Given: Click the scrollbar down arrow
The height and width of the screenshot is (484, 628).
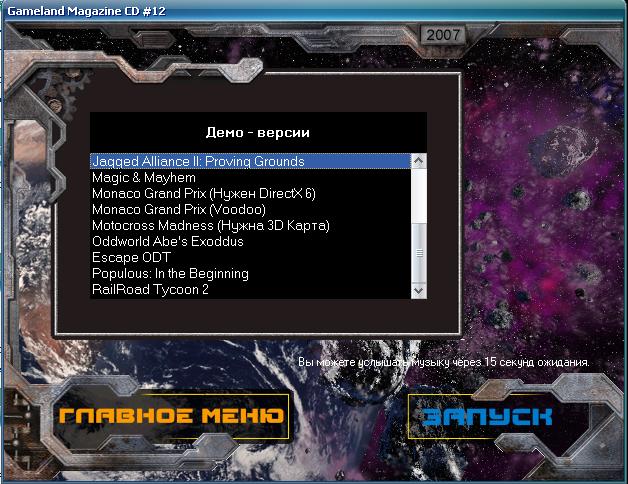Looking at the screenshot, I should 419,290.
